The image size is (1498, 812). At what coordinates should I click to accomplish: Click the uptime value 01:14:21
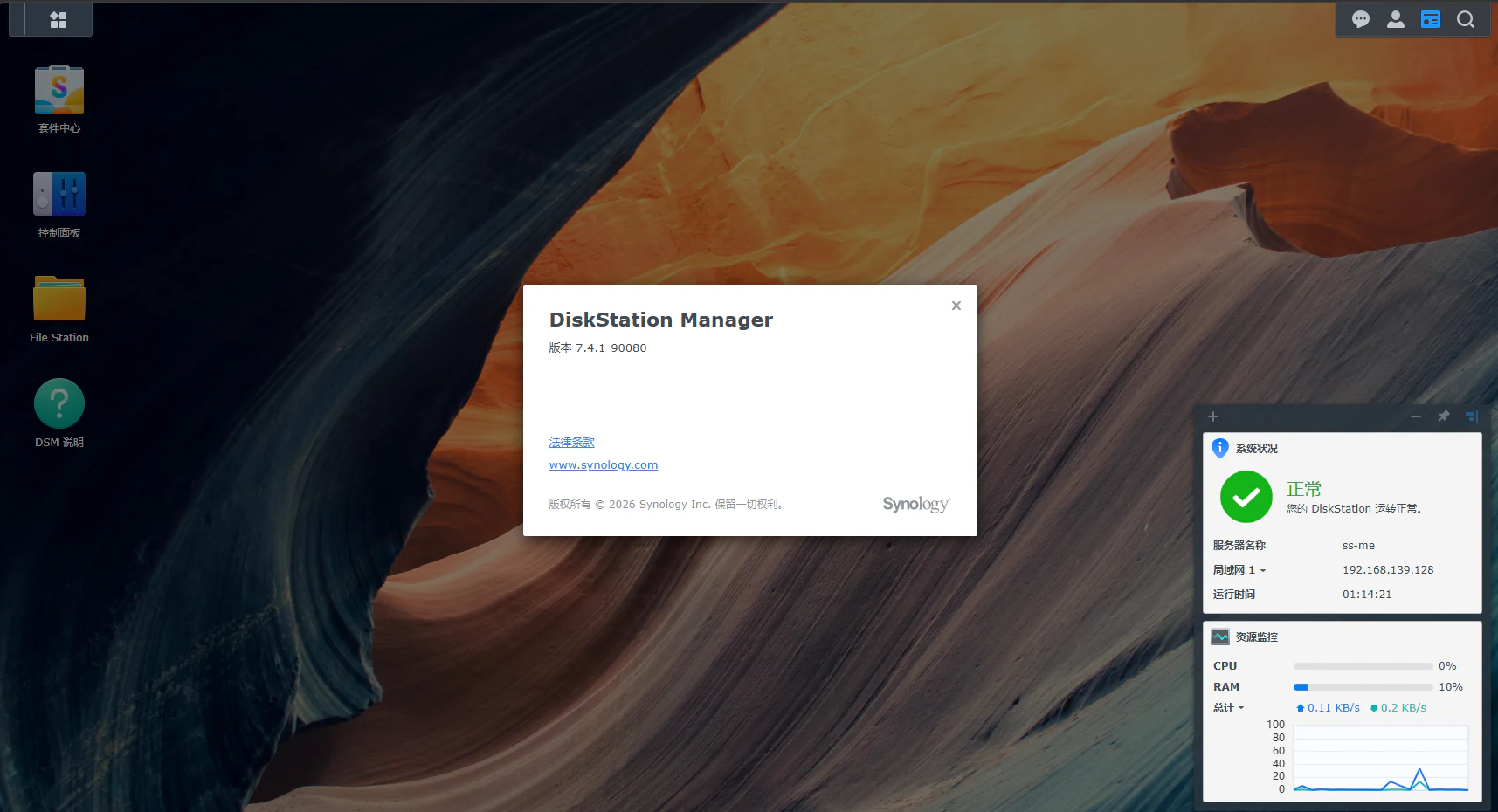(x=1367, y=595)
